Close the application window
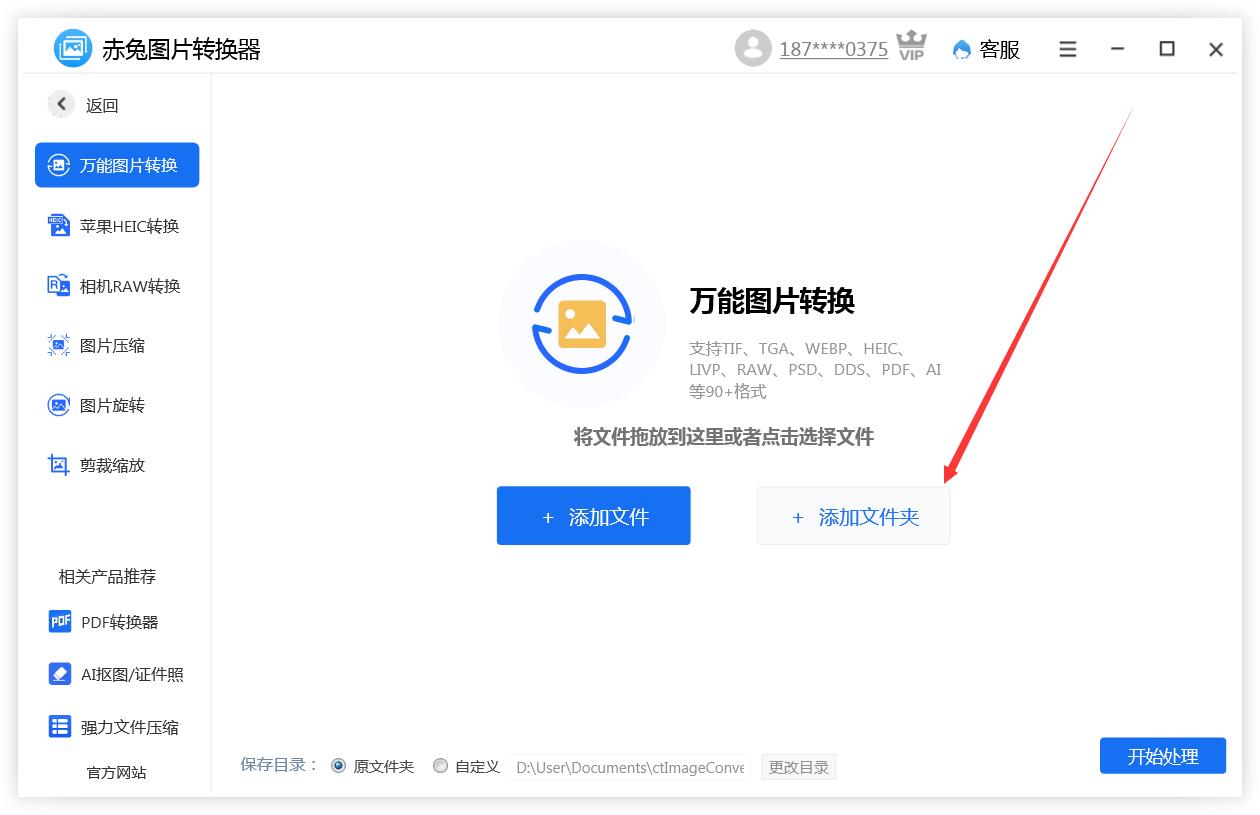 click(1216, 49)
